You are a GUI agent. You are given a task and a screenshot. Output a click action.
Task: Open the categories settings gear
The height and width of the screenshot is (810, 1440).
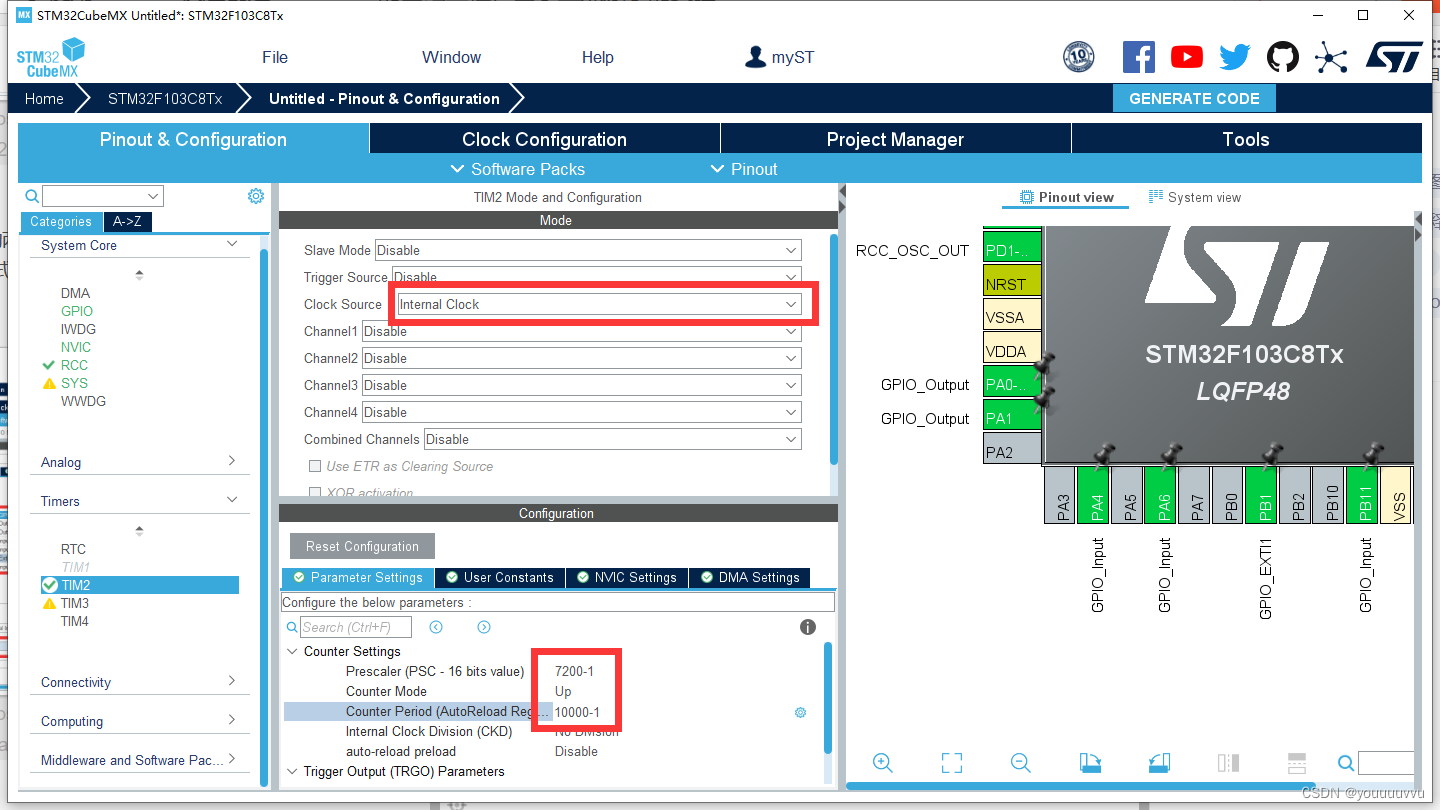pyautogui.click(x=256, y=196)
